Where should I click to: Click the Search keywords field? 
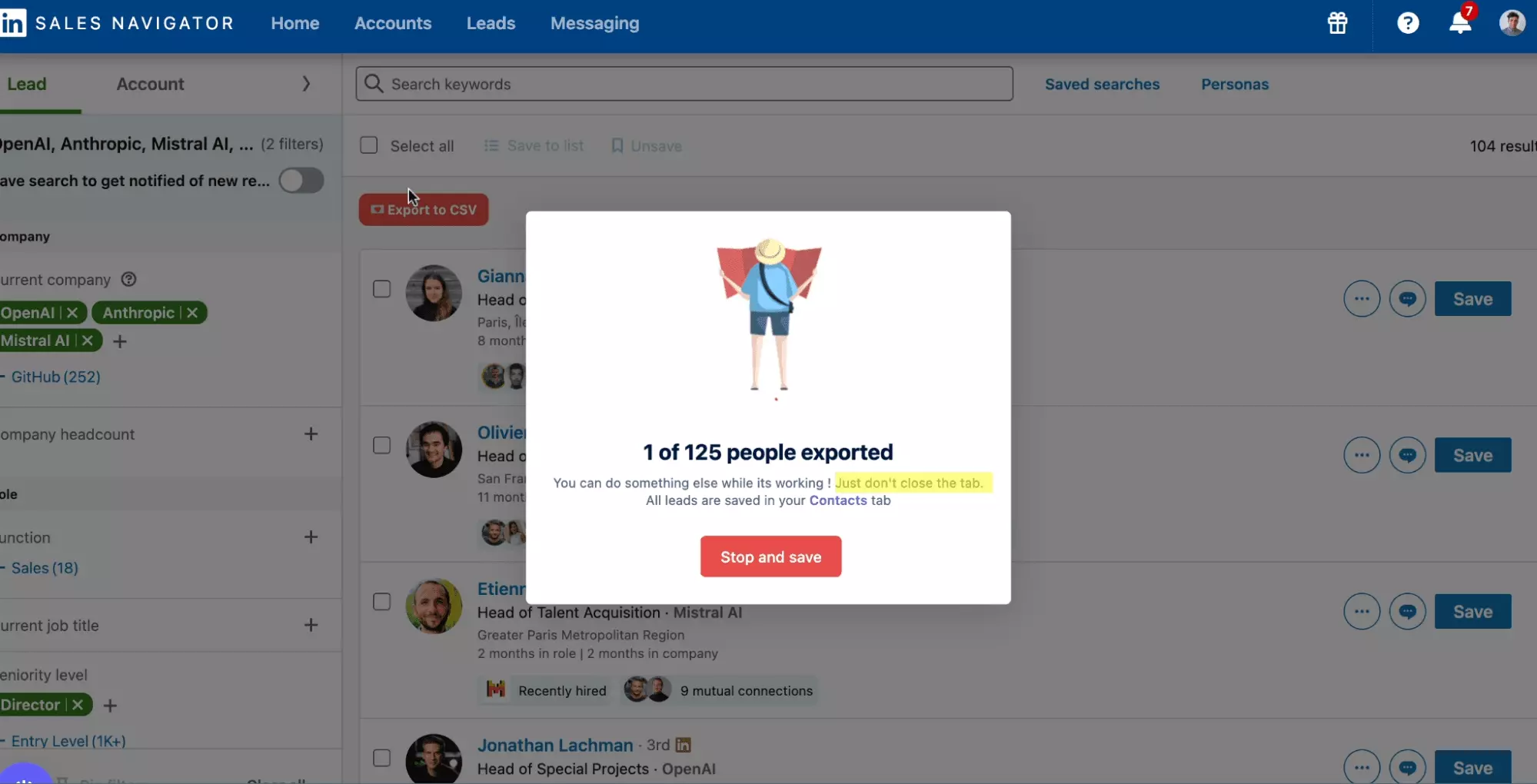point(684,84)
